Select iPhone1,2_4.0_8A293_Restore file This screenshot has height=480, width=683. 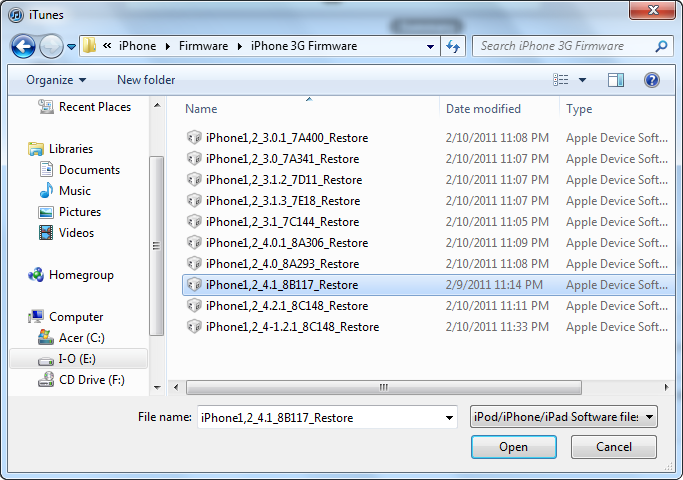click(x=282, y=264)
